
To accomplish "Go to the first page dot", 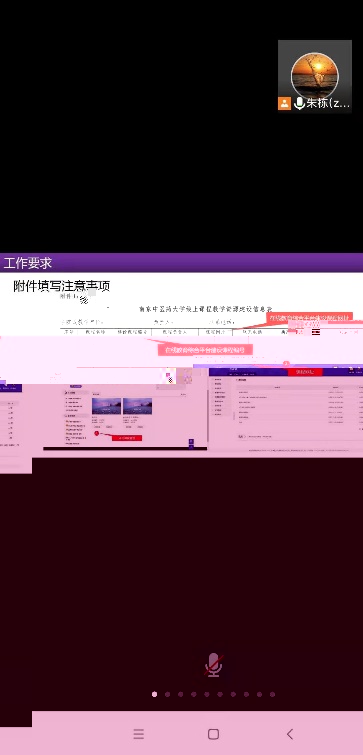I will click(155, 694).
